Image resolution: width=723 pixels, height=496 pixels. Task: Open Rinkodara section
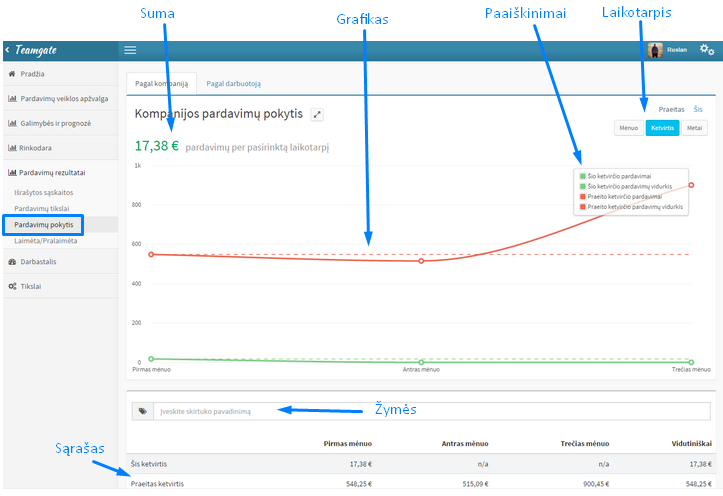[x=60, y=148]
